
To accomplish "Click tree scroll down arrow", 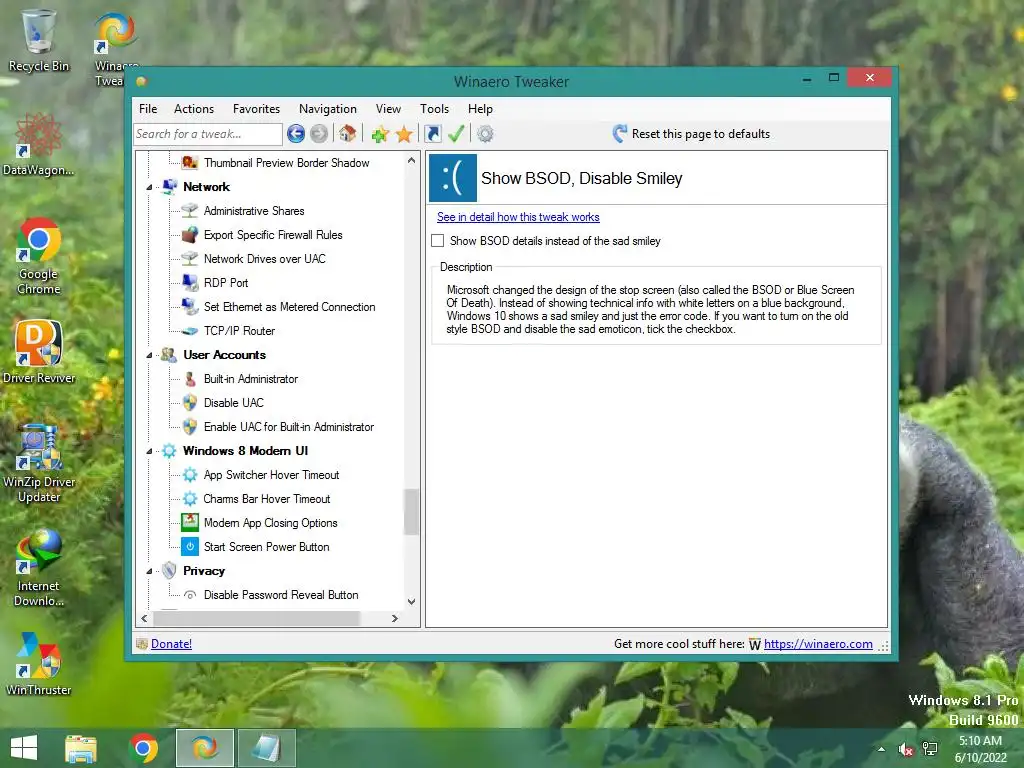I will (x=411, y=601).
